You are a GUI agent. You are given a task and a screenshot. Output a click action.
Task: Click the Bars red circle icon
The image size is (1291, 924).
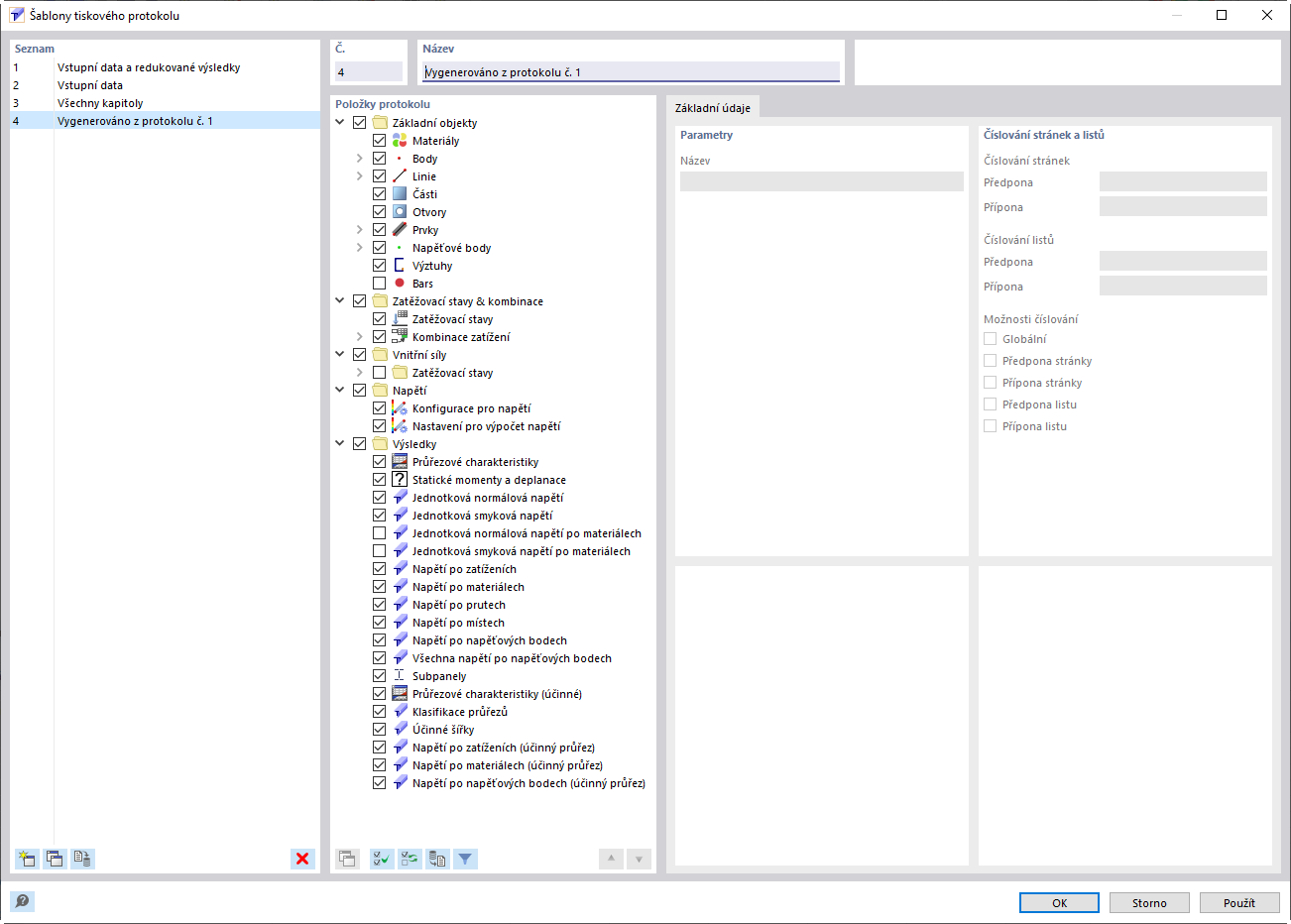click(x=400, y=284)
